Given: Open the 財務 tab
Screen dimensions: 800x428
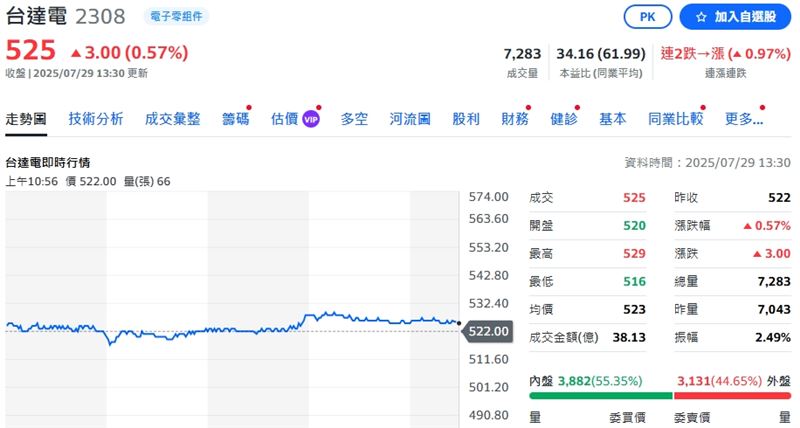Looking at the screenshot, I should pos(515,119).
